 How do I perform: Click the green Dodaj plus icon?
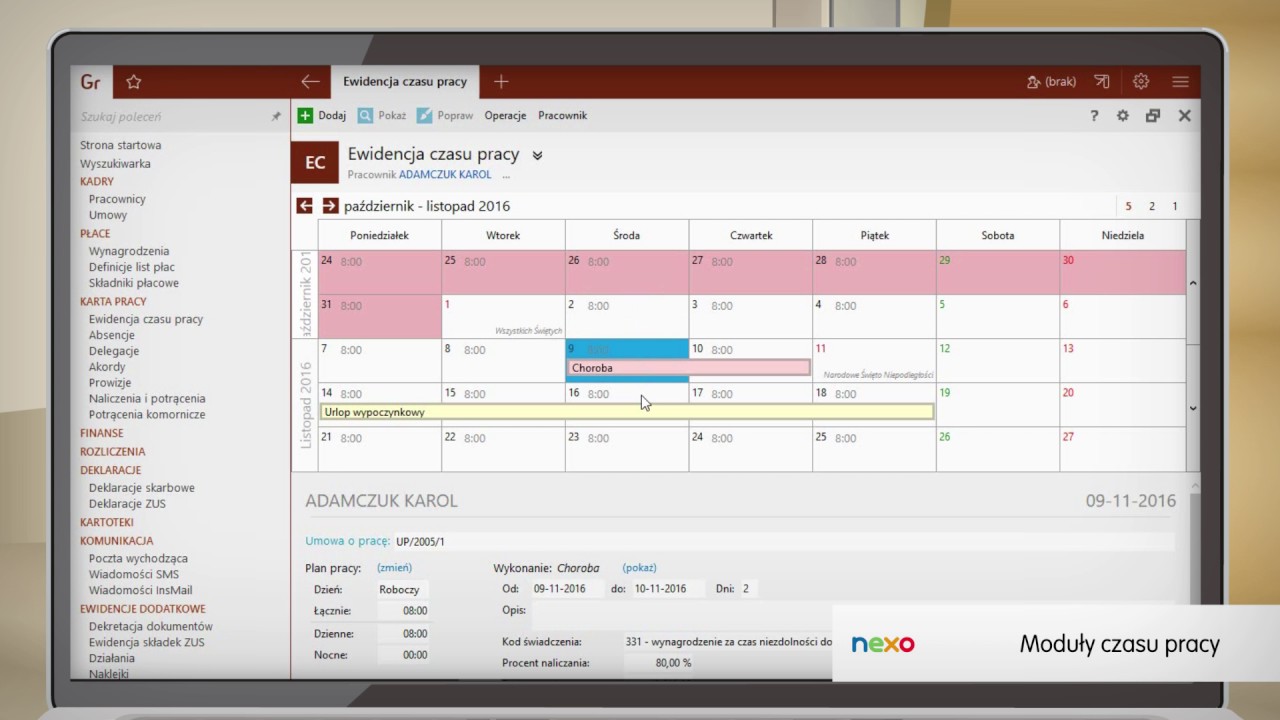click(306, 115)
